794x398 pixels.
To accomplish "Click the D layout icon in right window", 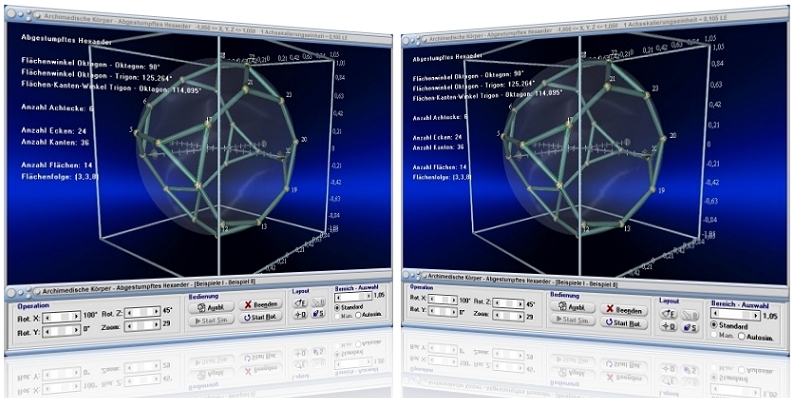I will click(668, 327).
